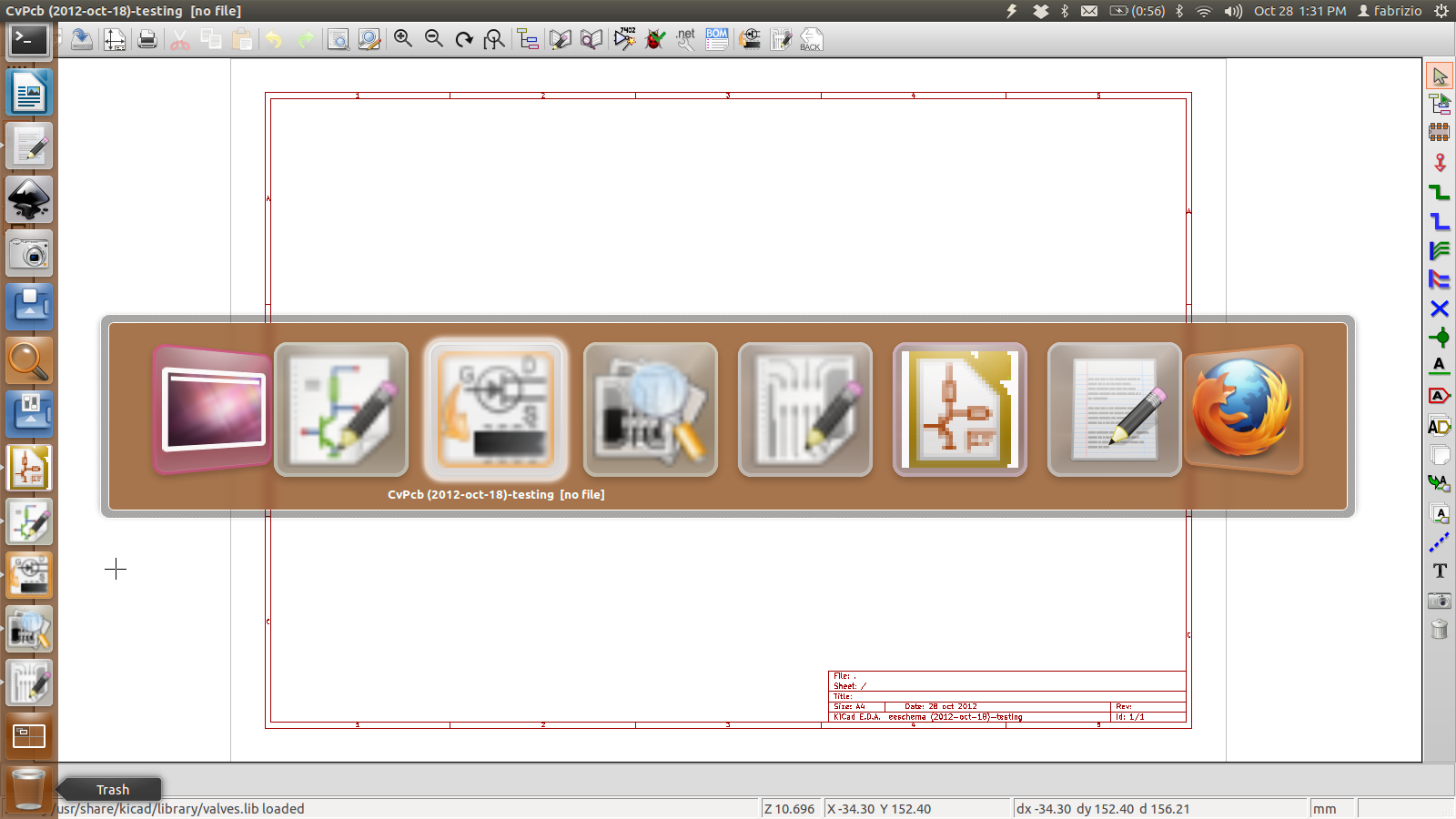This screenshot has height=819, width=1456.
Task: Click the BACK import footprint fields icon
Action: click(x=811, y=39)
